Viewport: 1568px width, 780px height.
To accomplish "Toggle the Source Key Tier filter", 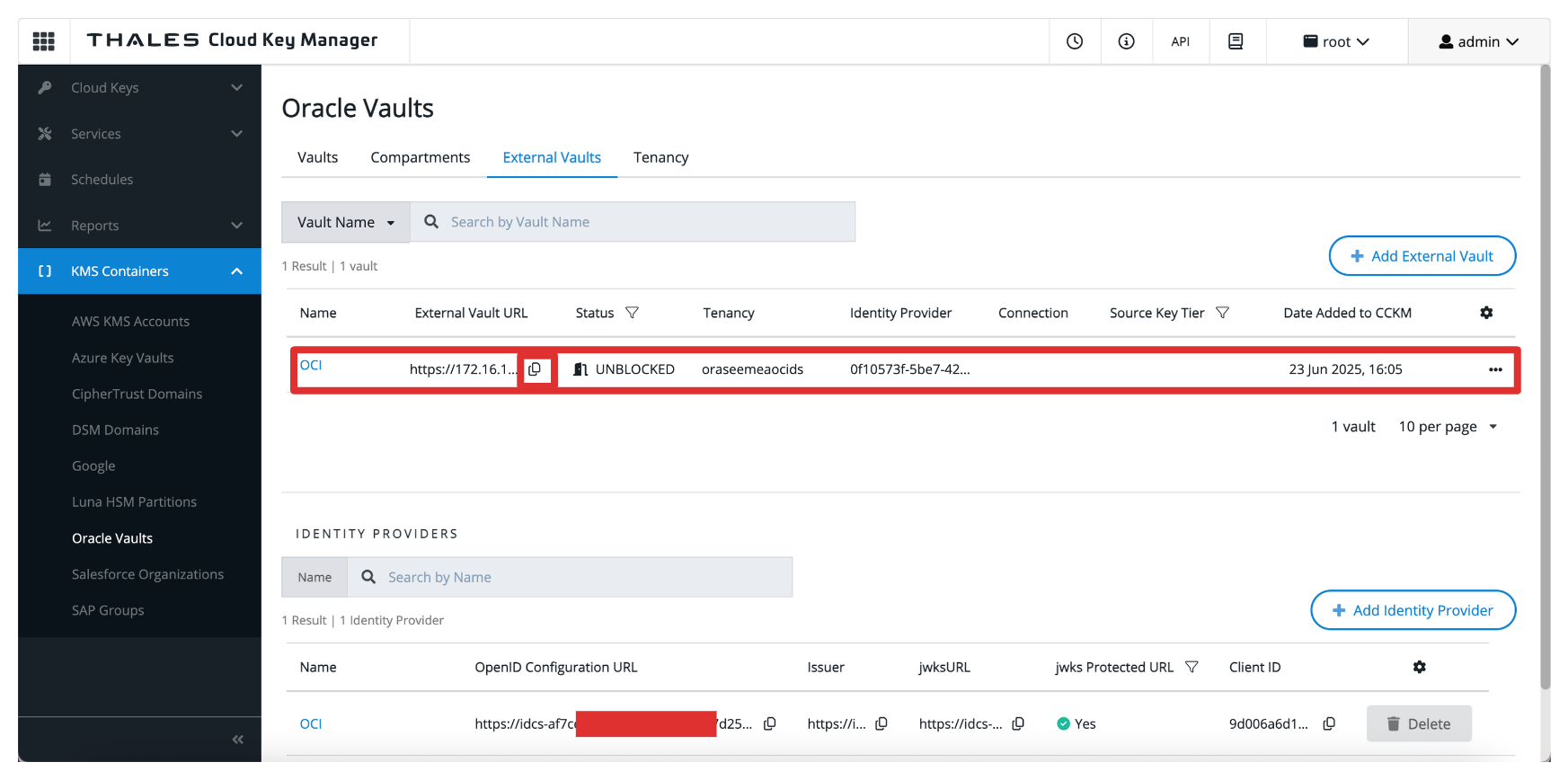I will pyautogui.click(x=1222, y=313).
